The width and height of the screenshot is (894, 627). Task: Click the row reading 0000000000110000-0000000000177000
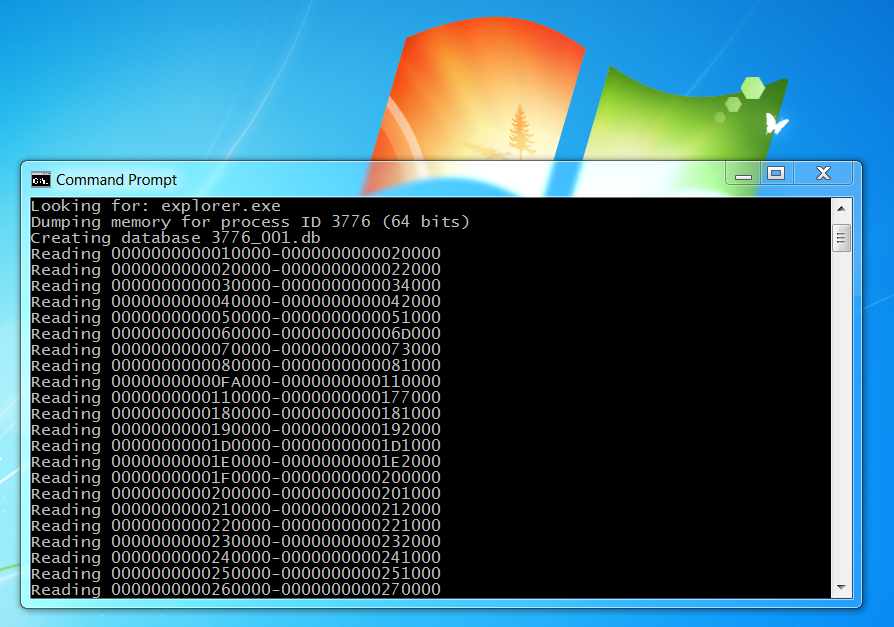pos(235,397)
